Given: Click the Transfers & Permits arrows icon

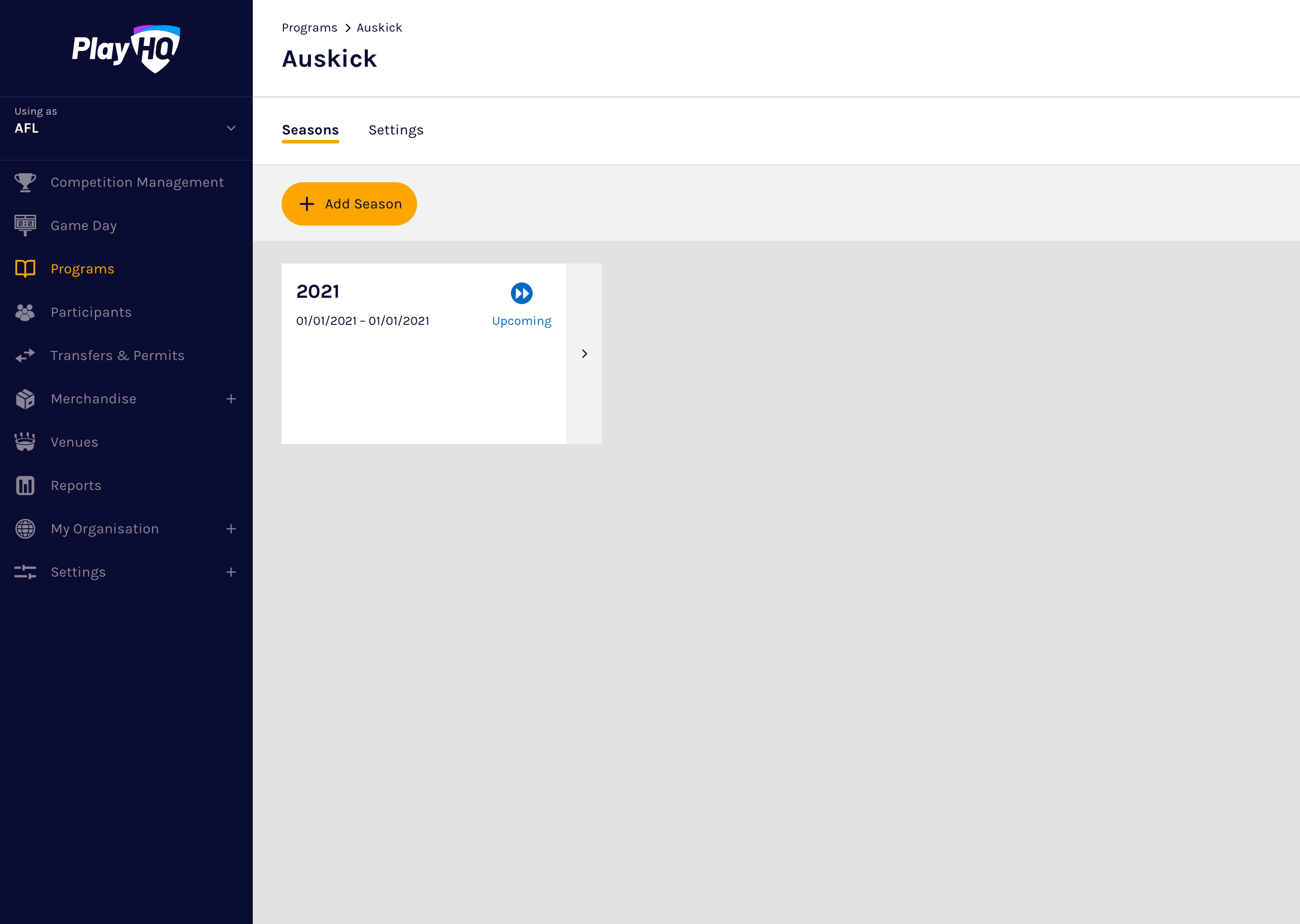Looking at the screenshot, I should point(25,356).
